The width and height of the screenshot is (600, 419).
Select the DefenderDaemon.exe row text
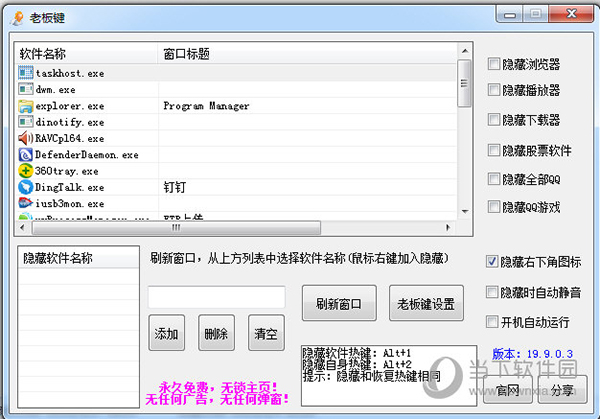87,155
